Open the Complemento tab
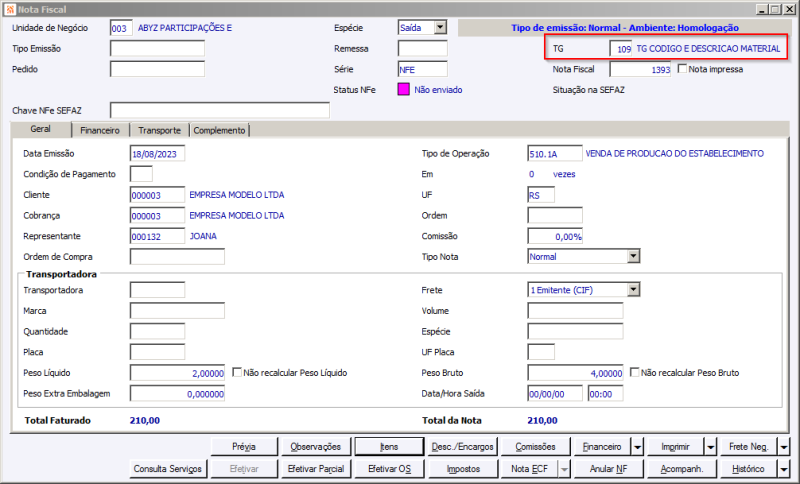Image resolution: width=800 pixels, height=484 pixels. 219,131
